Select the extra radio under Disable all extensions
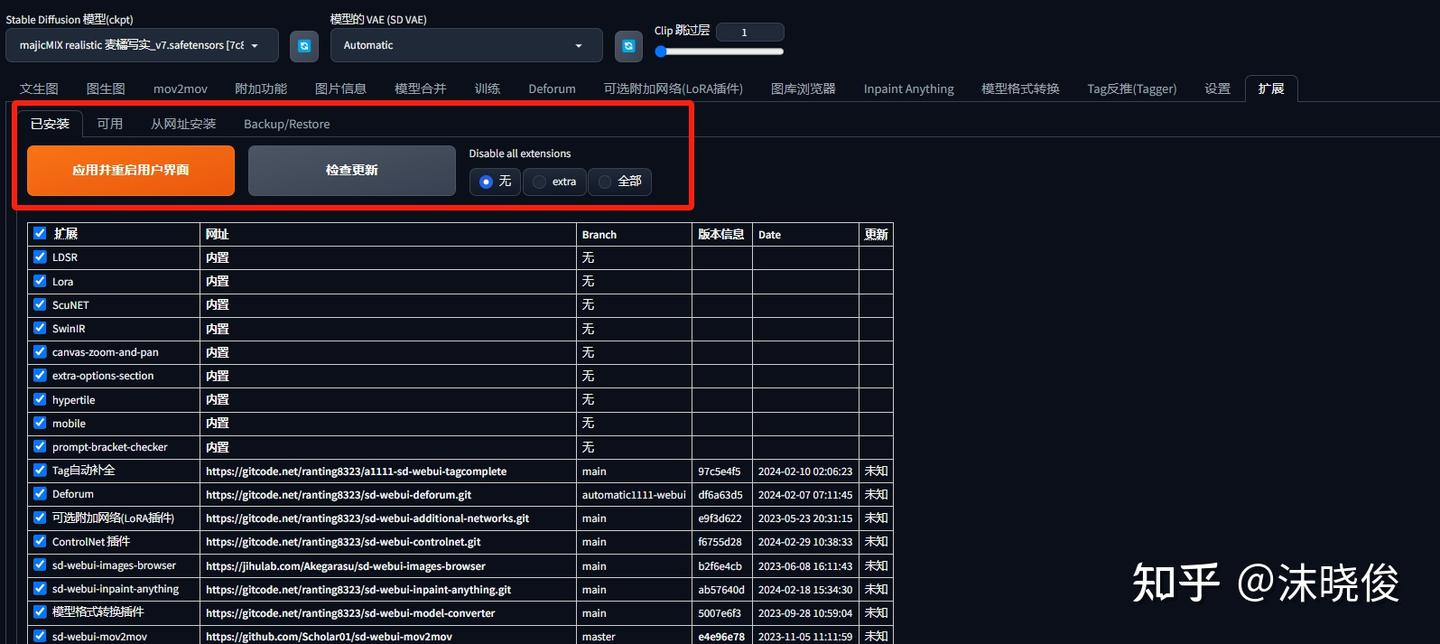This screenshot has height=644, width=1440. 536,182
